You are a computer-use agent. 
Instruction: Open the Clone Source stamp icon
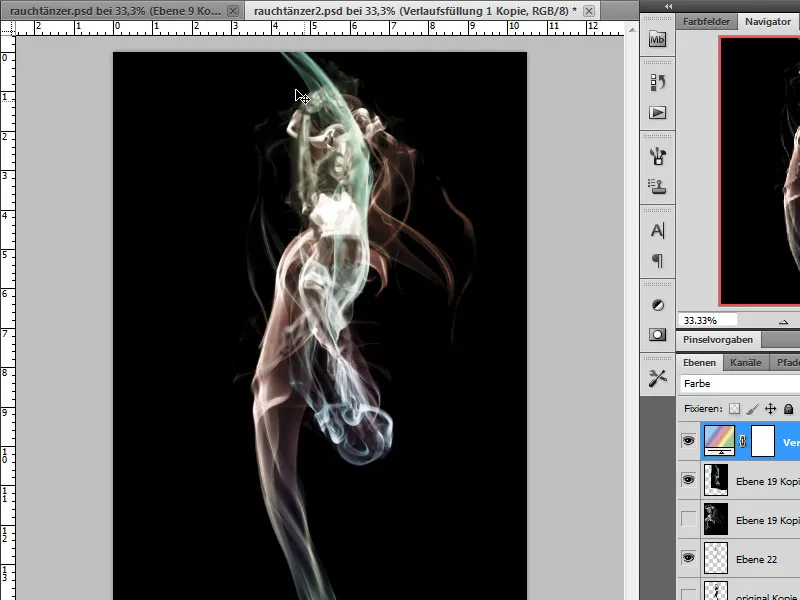coord(657,187)
